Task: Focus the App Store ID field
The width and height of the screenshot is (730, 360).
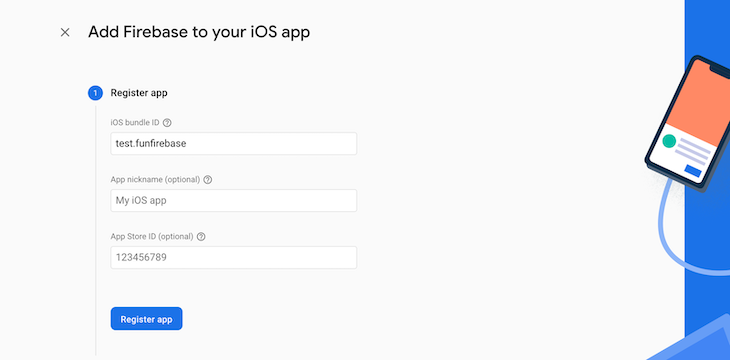Action: pos(234,258)
